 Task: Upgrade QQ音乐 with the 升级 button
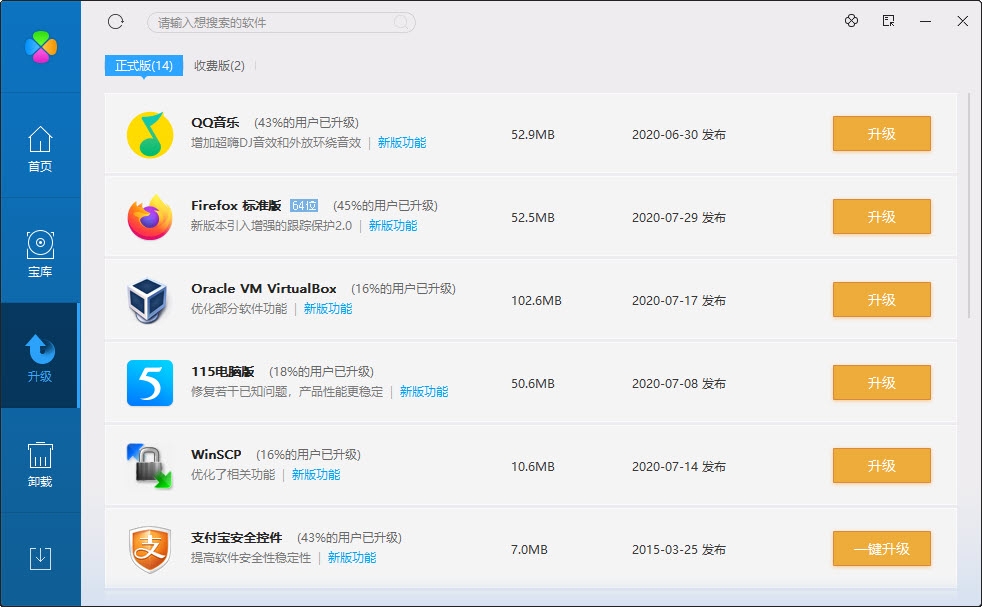[882, 133]
